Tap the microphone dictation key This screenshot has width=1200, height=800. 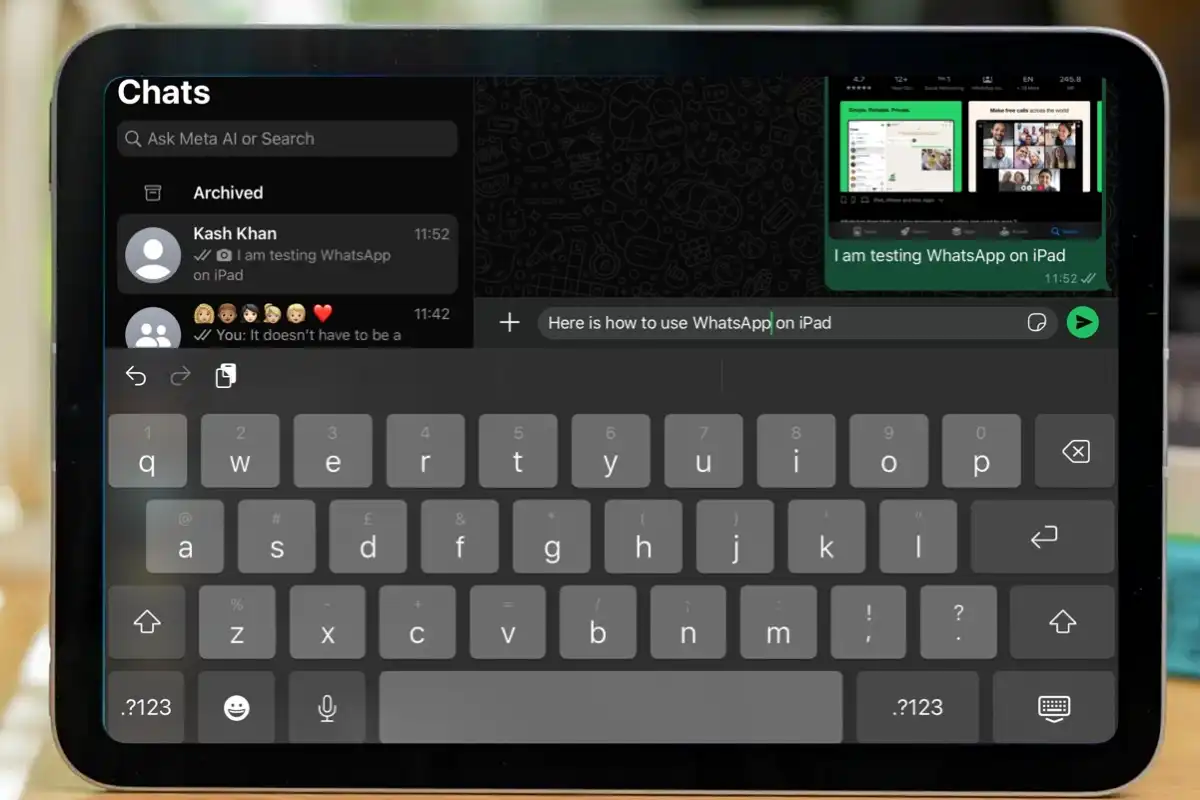pos(327,708)
